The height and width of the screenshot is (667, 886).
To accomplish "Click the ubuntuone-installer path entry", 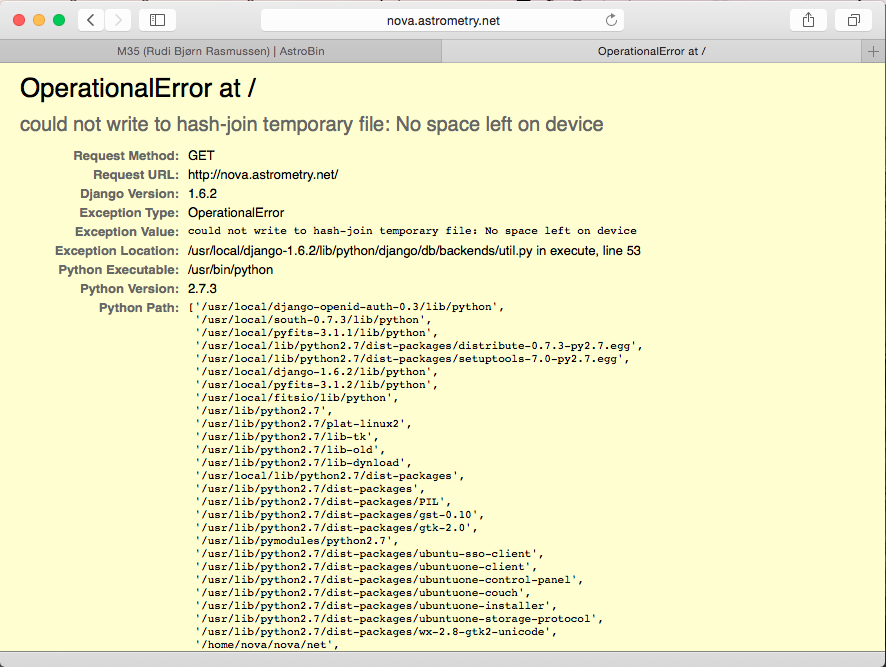I will click(x=376, y=606).
